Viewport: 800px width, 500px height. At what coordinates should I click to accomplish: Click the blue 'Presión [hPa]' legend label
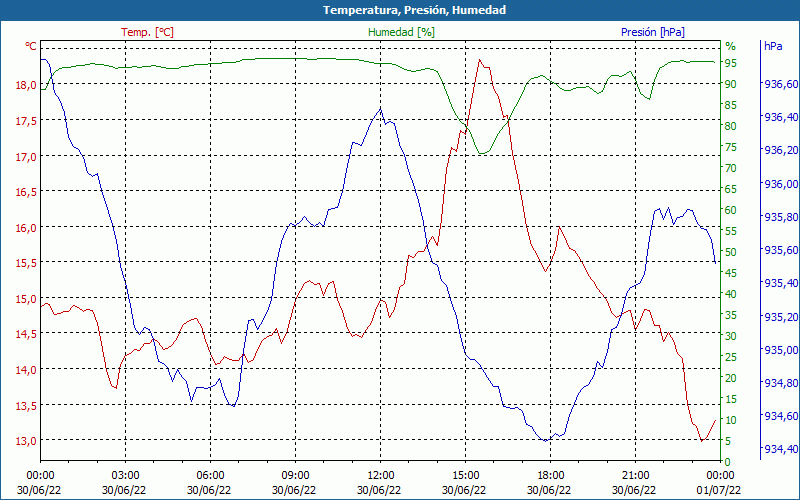click(x=653, y=32)
